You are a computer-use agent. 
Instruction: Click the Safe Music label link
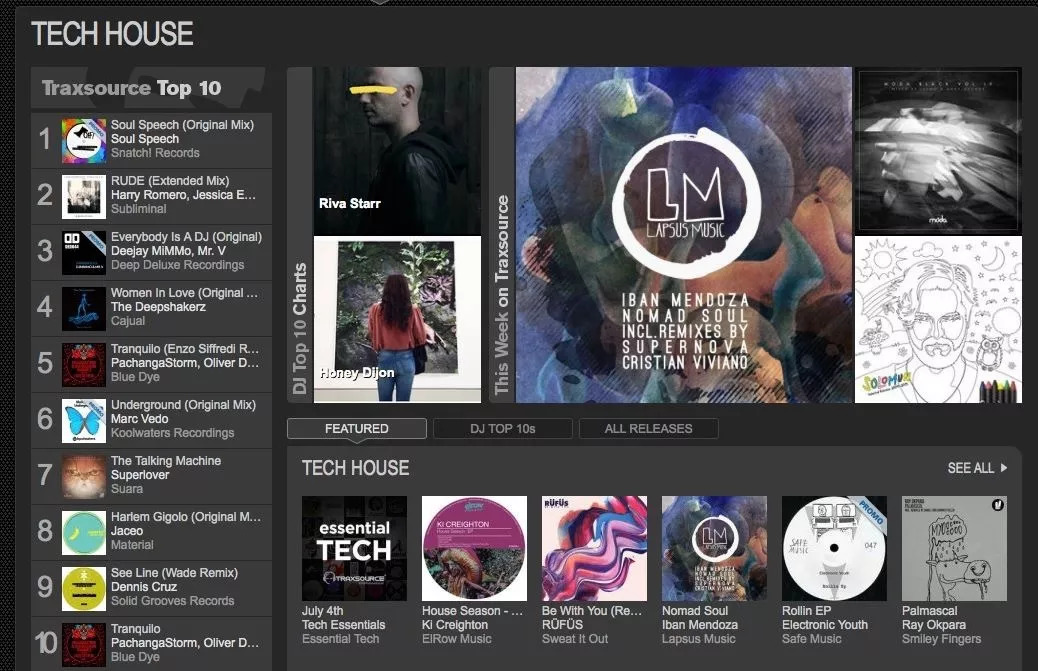coord(812,639)
